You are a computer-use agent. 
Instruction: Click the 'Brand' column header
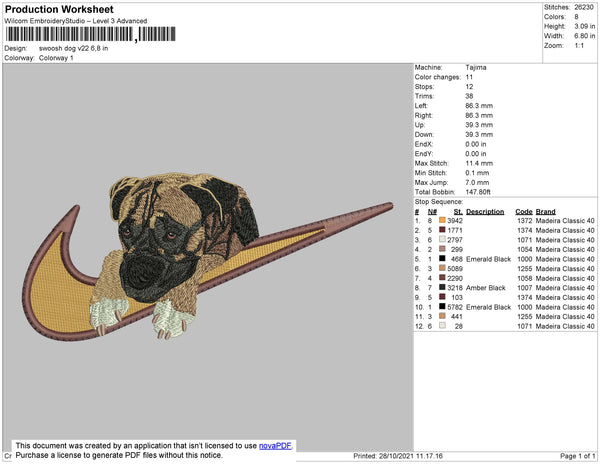[x=546, y=212]
